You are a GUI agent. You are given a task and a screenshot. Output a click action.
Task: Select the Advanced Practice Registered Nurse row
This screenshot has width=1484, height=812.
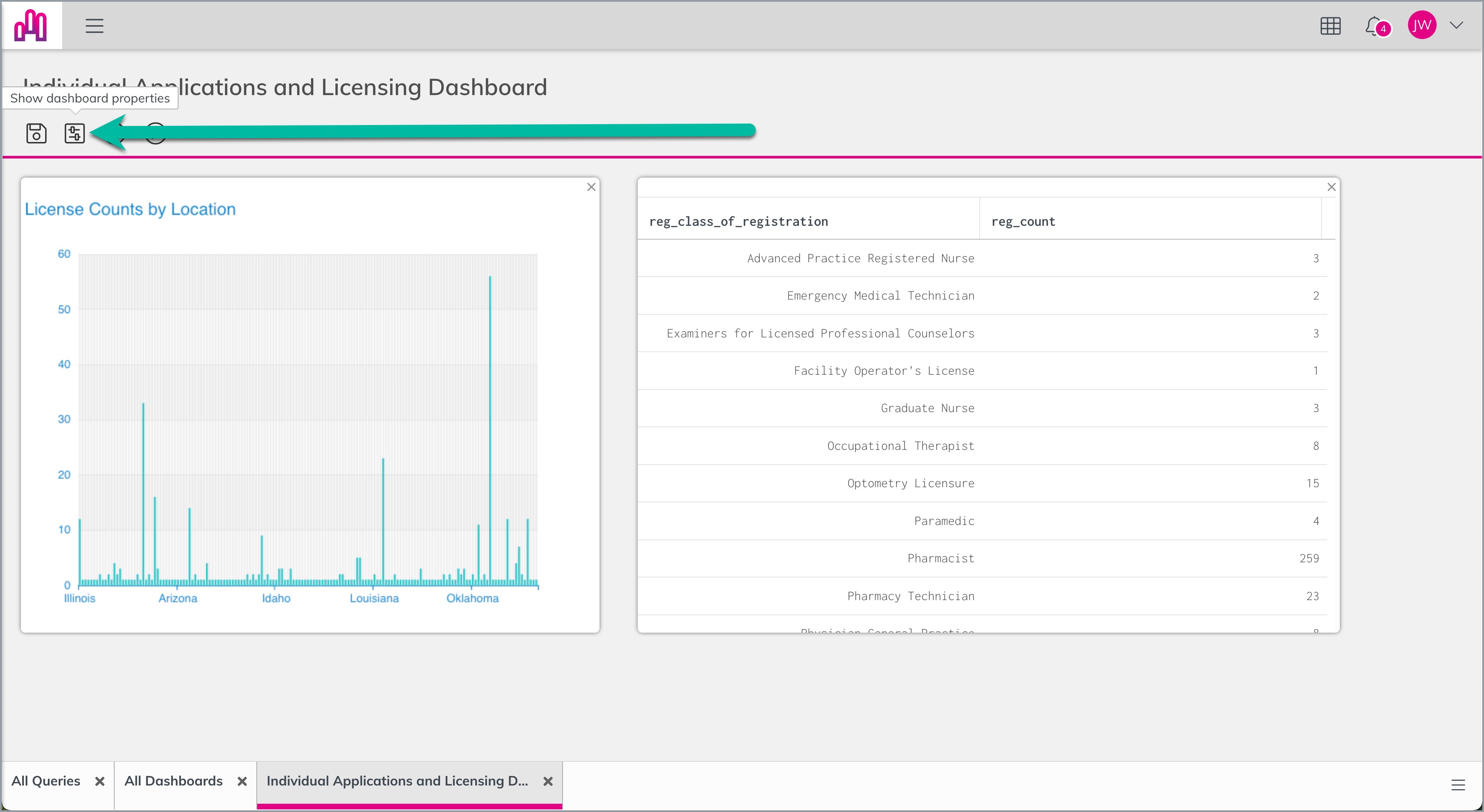982,258
